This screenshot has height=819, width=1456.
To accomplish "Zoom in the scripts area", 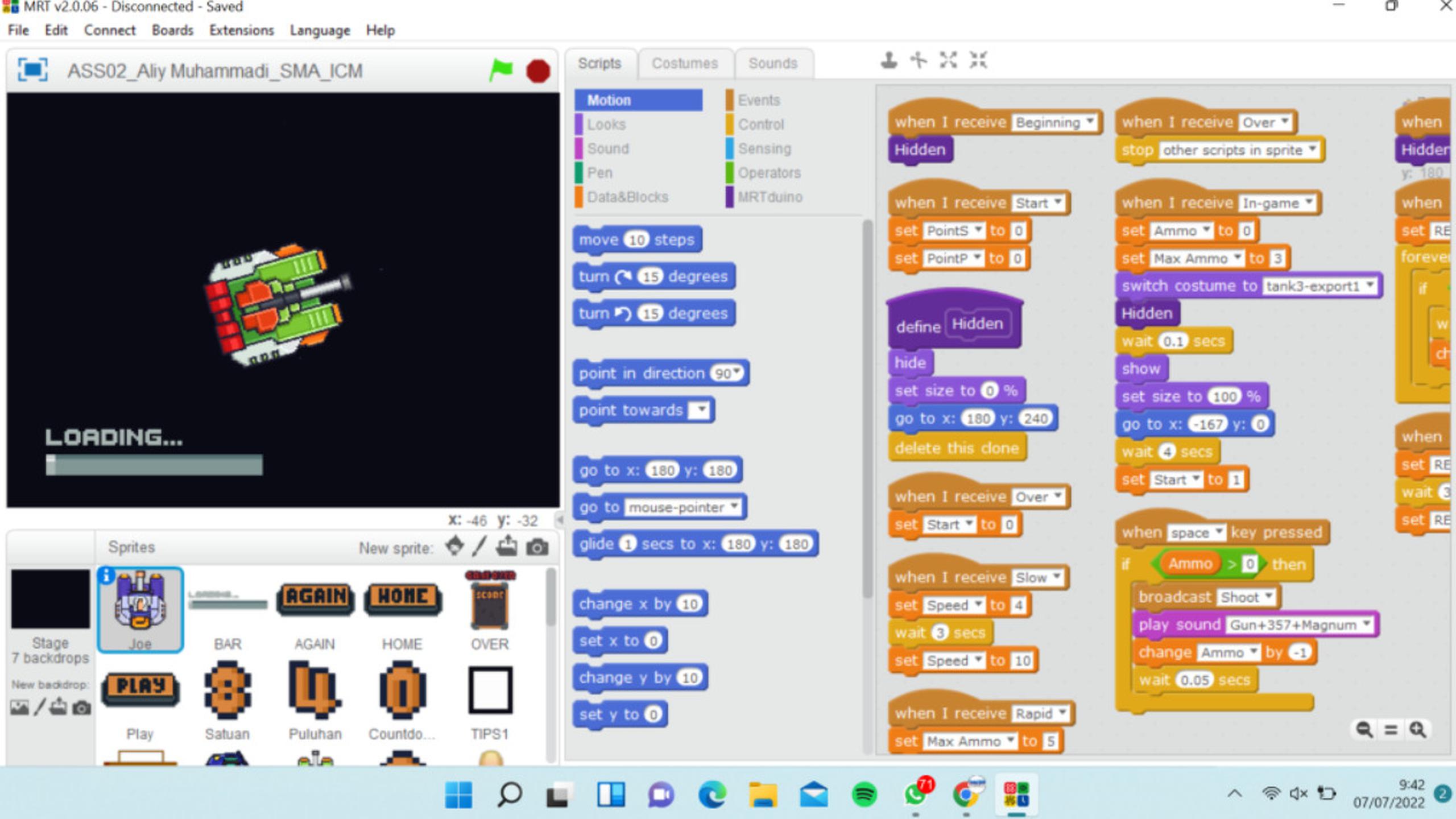I will (1418, 729).
